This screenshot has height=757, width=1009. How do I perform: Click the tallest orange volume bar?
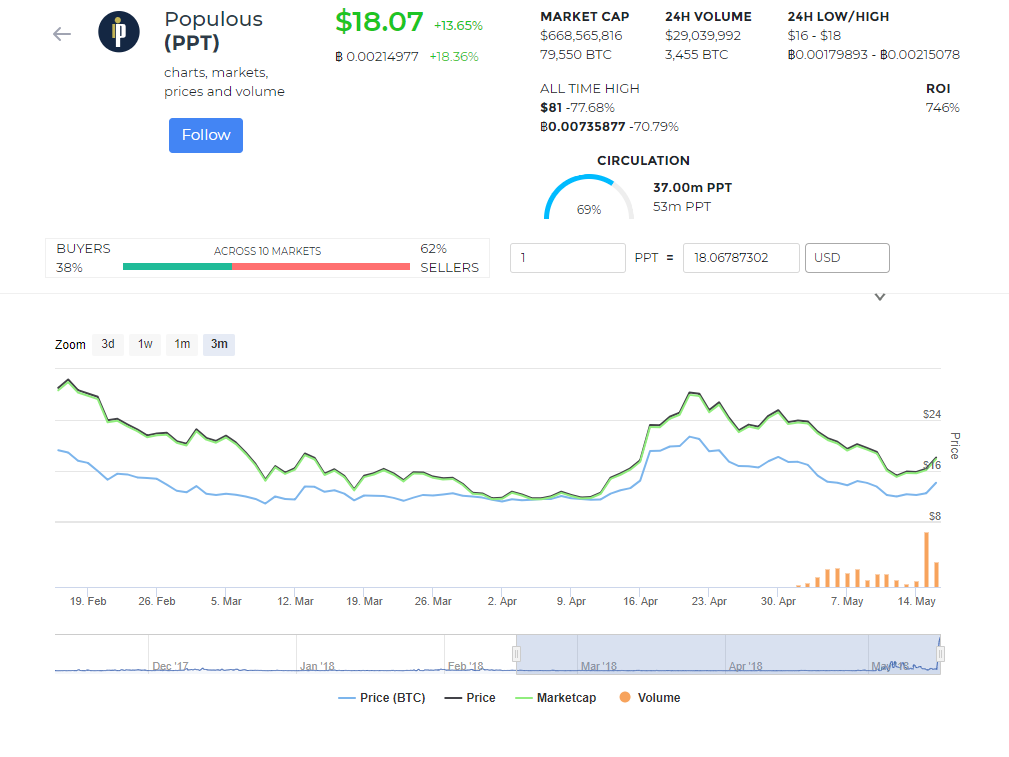[x=927, y=559]
